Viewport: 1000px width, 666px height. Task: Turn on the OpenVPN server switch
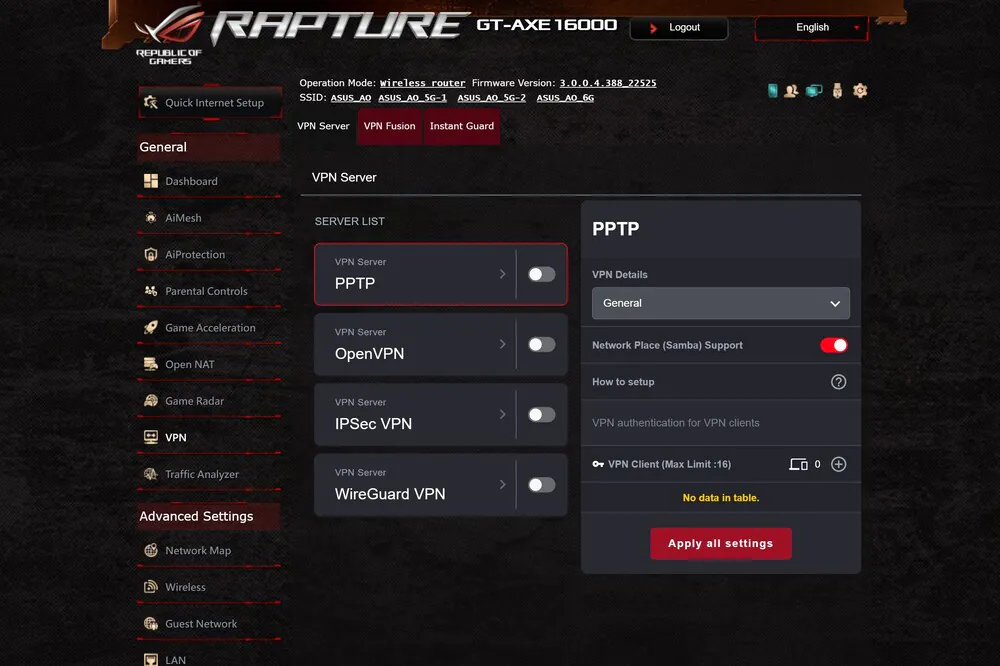[x=541, y=344]
